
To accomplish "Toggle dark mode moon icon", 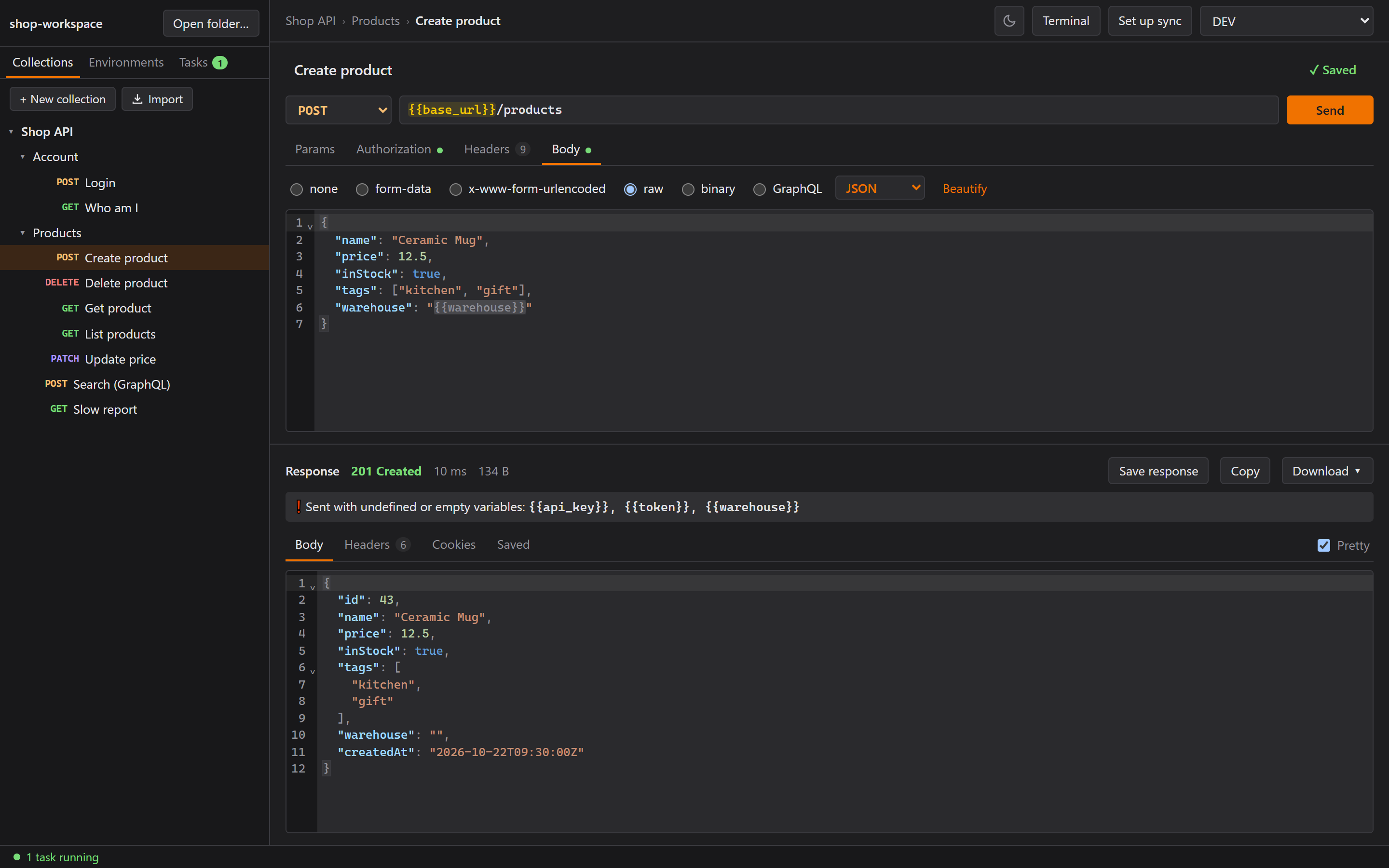I will click(x=1009, y=21).
